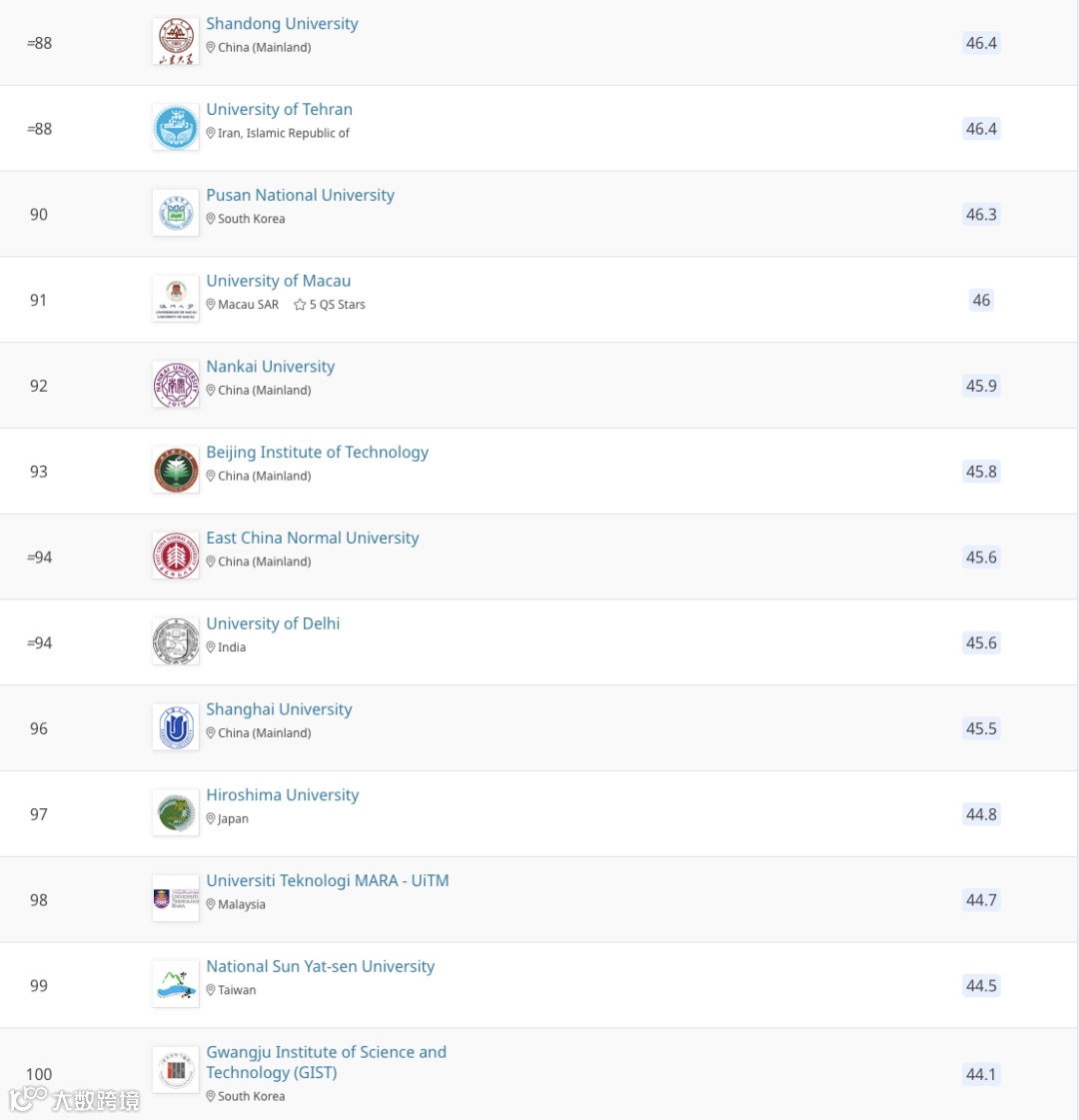Click the Shanghai University logo
Image resolution: width=1079 pixels, height=1120 pixels.
[176, 728]
